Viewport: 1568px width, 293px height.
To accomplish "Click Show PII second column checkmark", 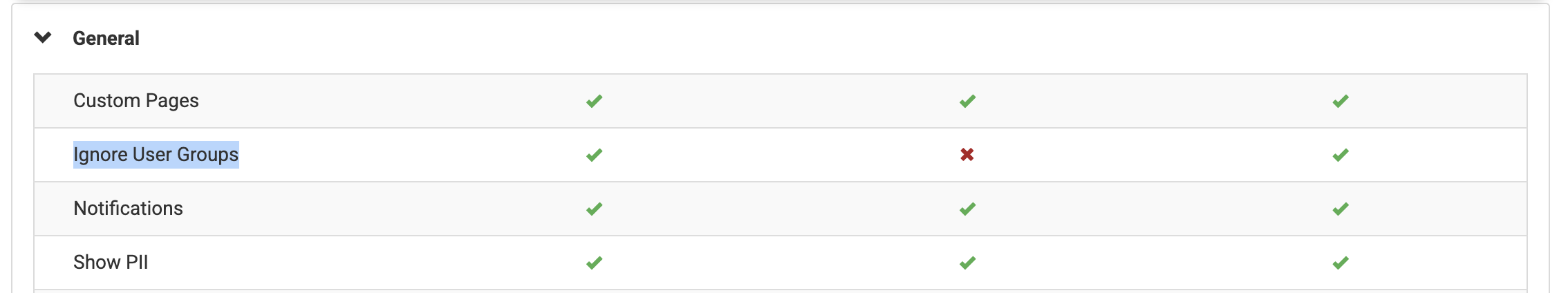I will (967, 263).
